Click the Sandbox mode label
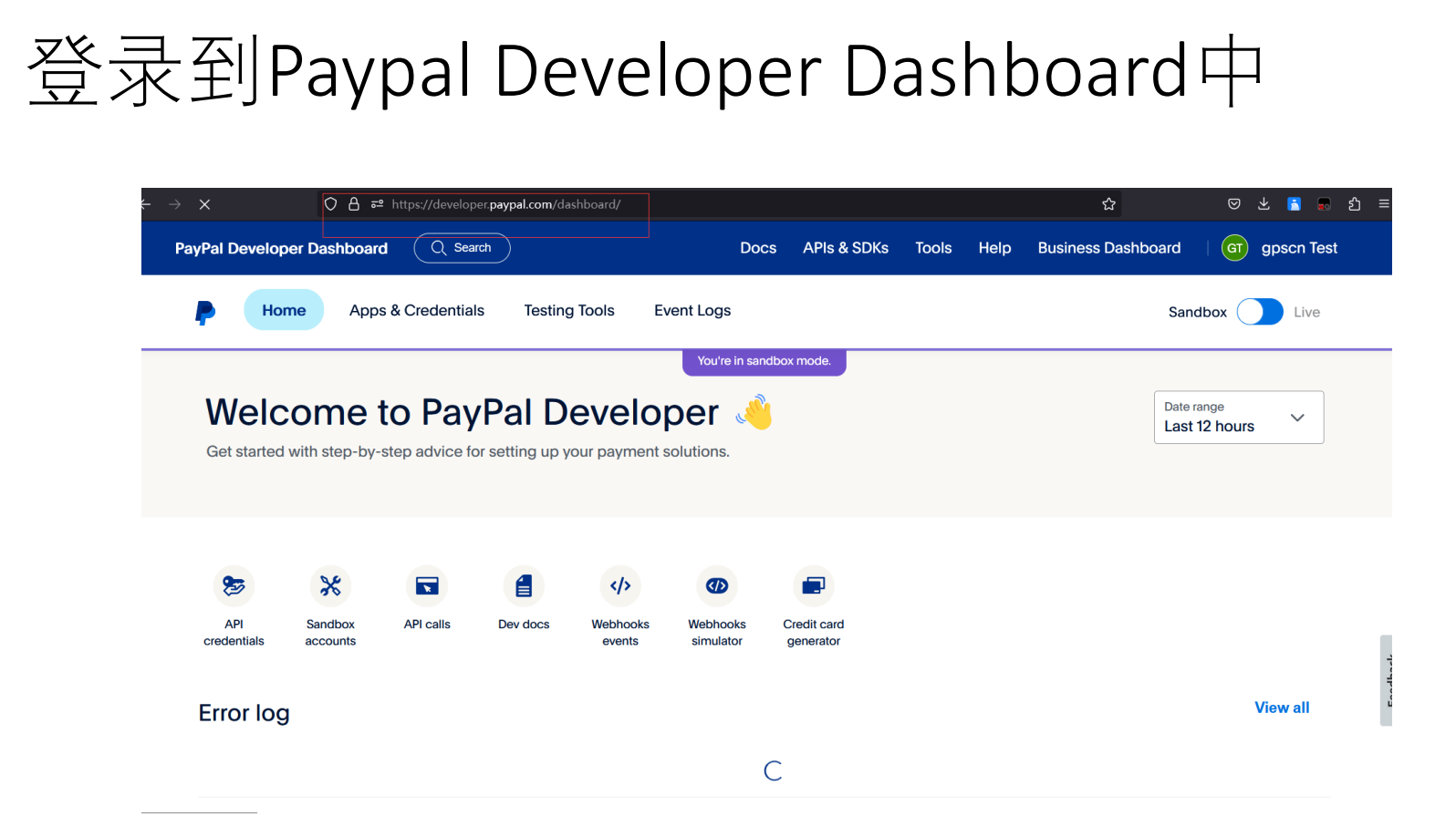The height and width of the screenshot is (827, 1456). 1197,312
